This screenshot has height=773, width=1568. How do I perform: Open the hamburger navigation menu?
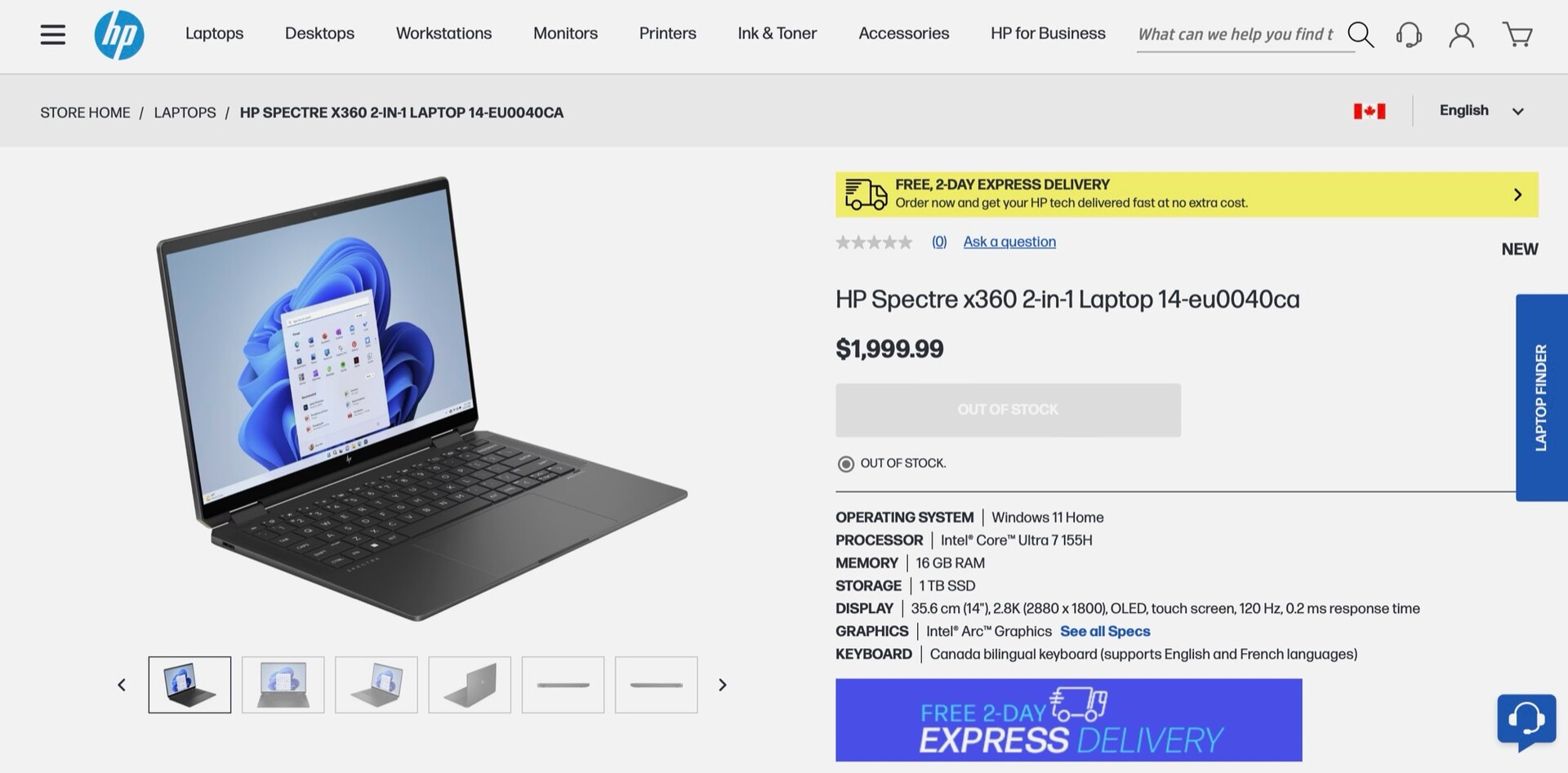[53, 34]
